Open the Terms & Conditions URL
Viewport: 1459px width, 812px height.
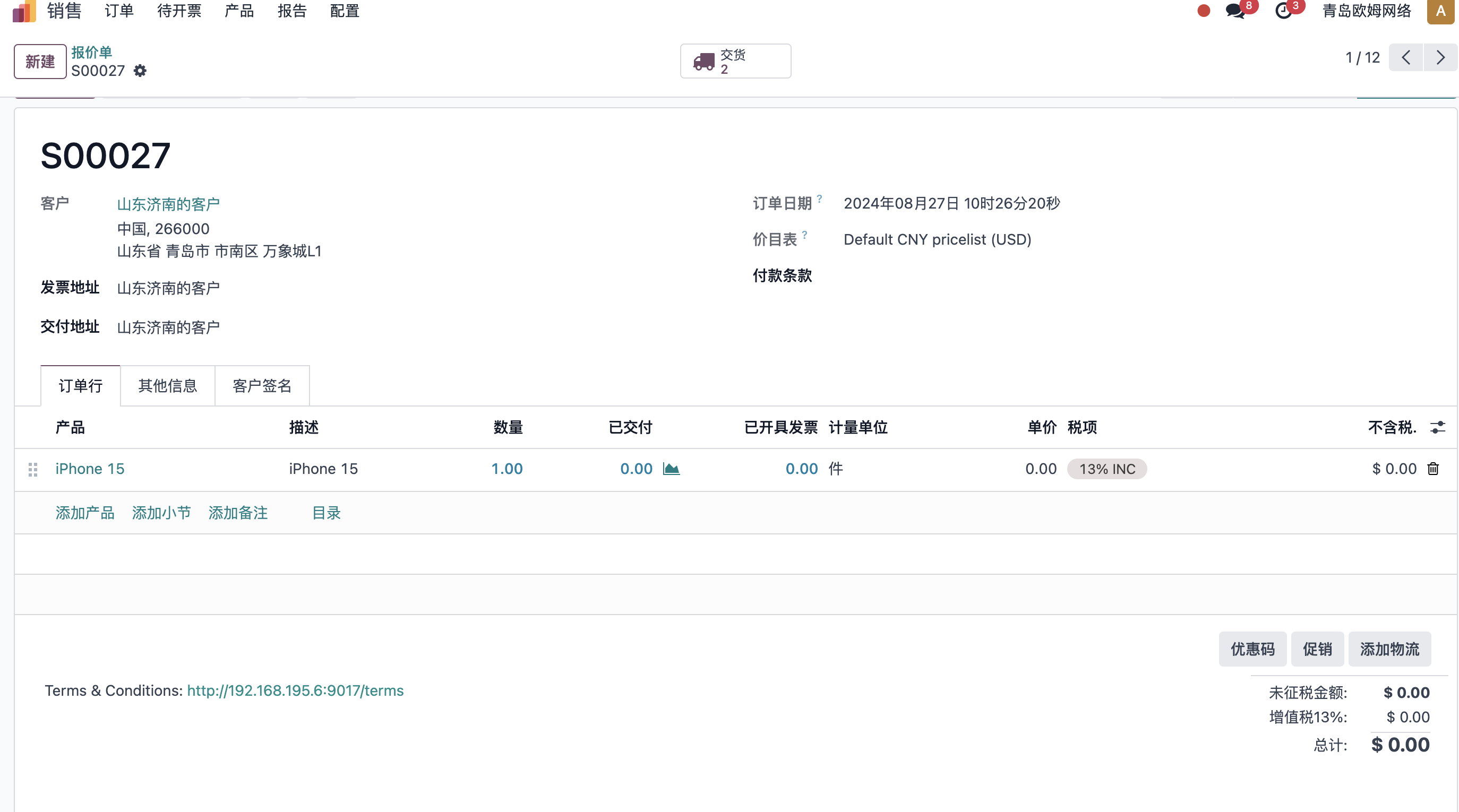click(x=295, y=691)
